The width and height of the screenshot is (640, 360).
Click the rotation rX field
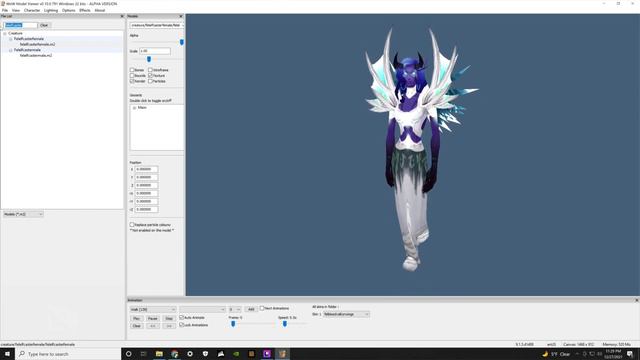147,193
